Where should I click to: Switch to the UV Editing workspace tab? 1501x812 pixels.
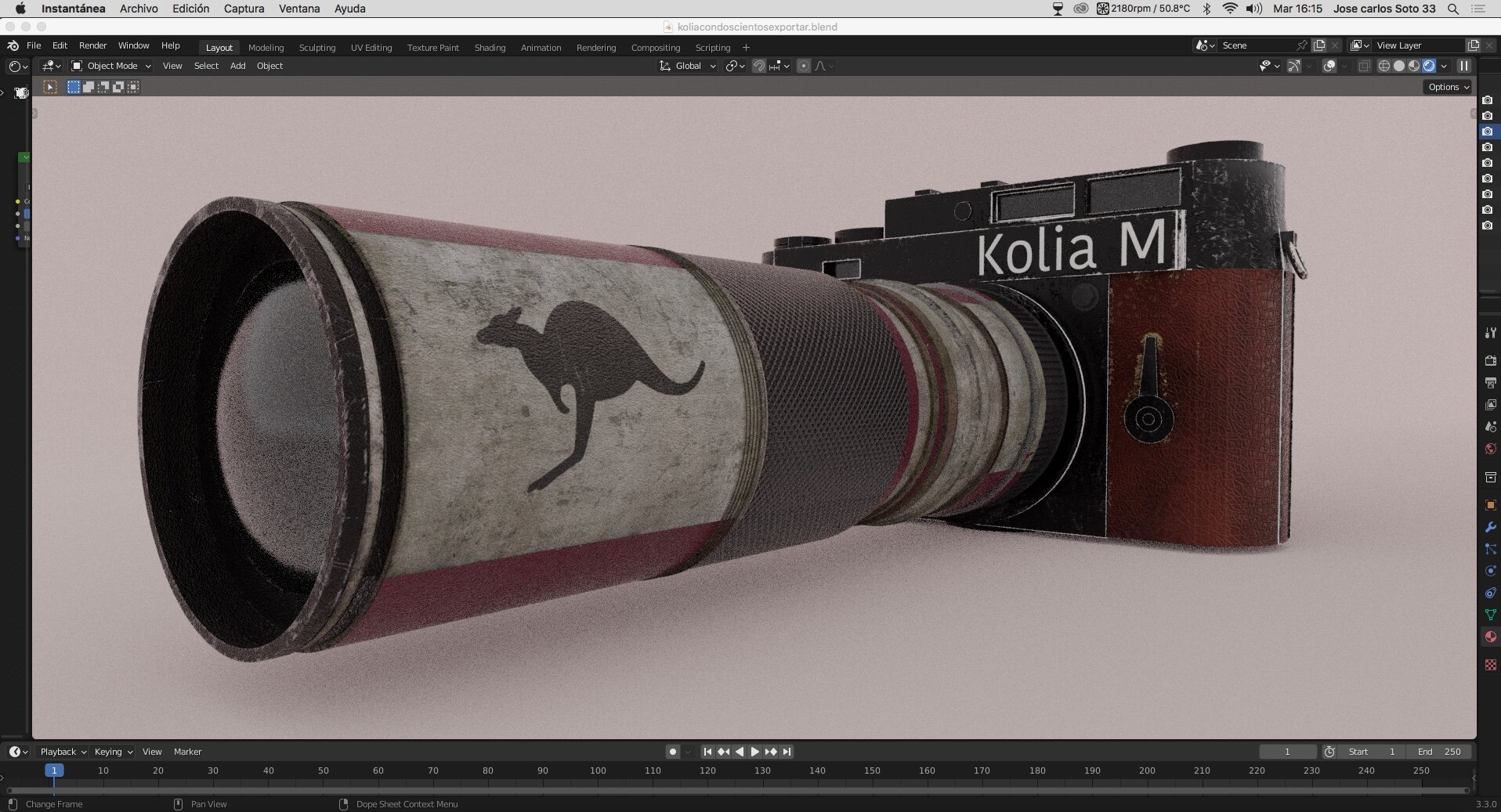(371, 48)
